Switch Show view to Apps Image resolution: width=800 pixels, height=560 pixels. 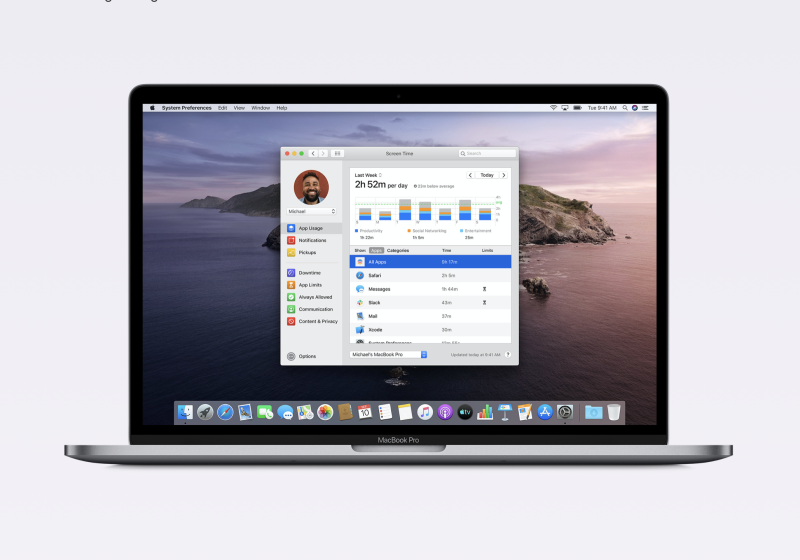coord(376,250)
